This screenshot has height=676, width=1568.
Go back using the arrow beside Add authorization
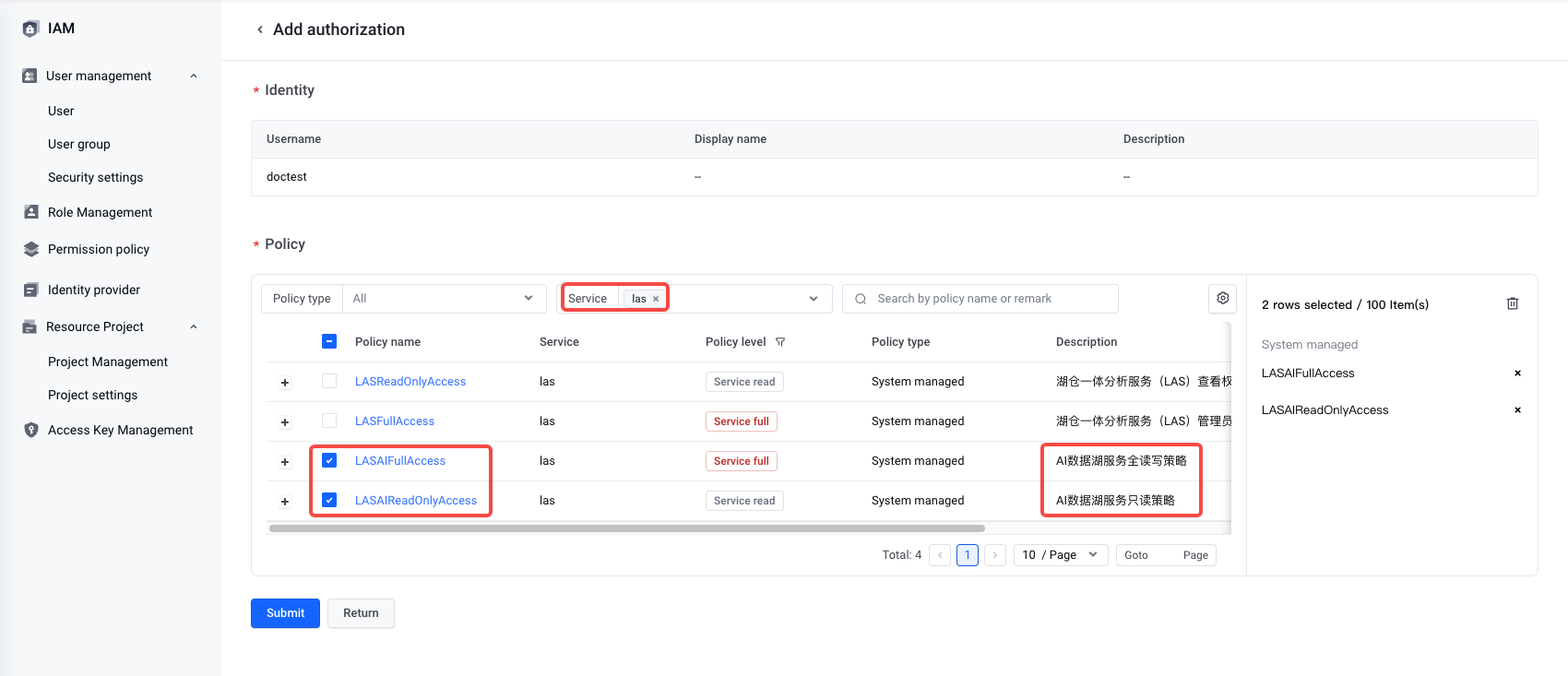pyautogui.click(x=260, y=30)
